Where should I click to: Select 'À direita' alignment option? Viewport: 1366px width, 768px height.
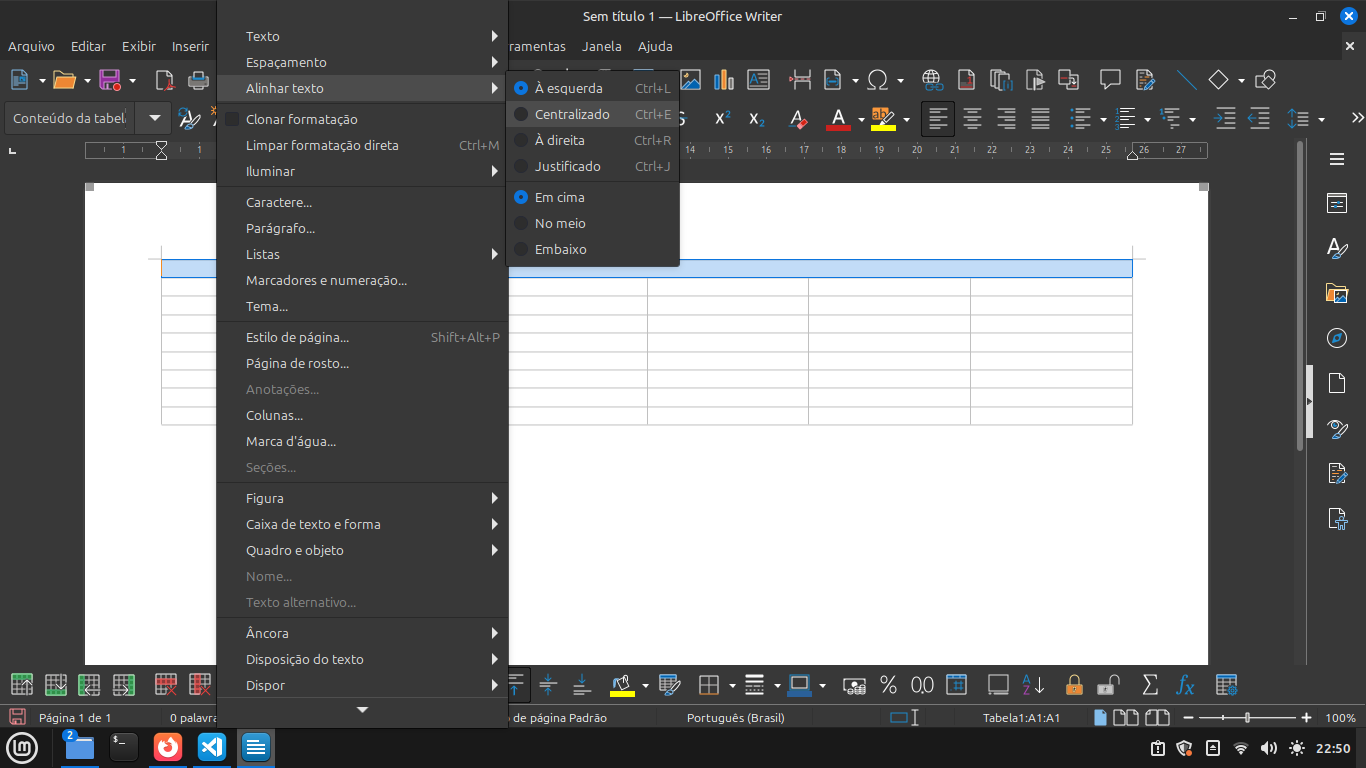click(593, 140)
